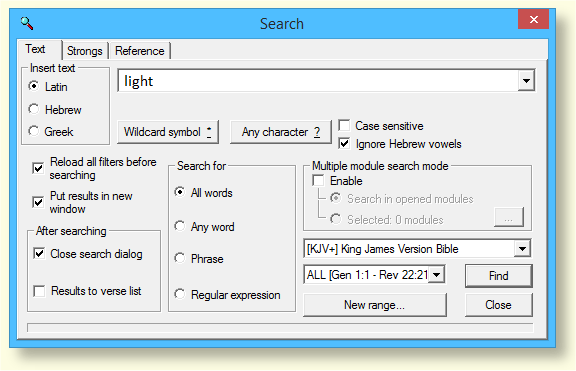Switch to the Strongs tab
The height and width of the screenshot is (371, 576).
pyautogui.click(x=85, y=51)
